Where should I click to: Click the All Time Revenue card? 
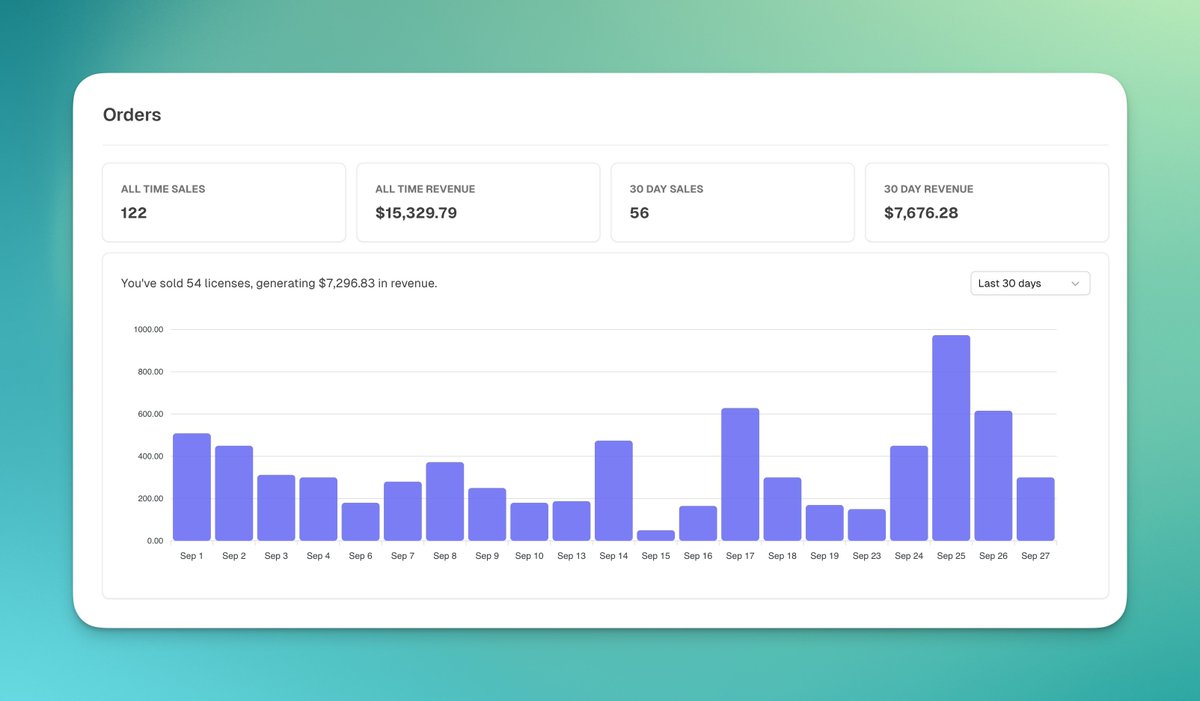pos(478,202)
